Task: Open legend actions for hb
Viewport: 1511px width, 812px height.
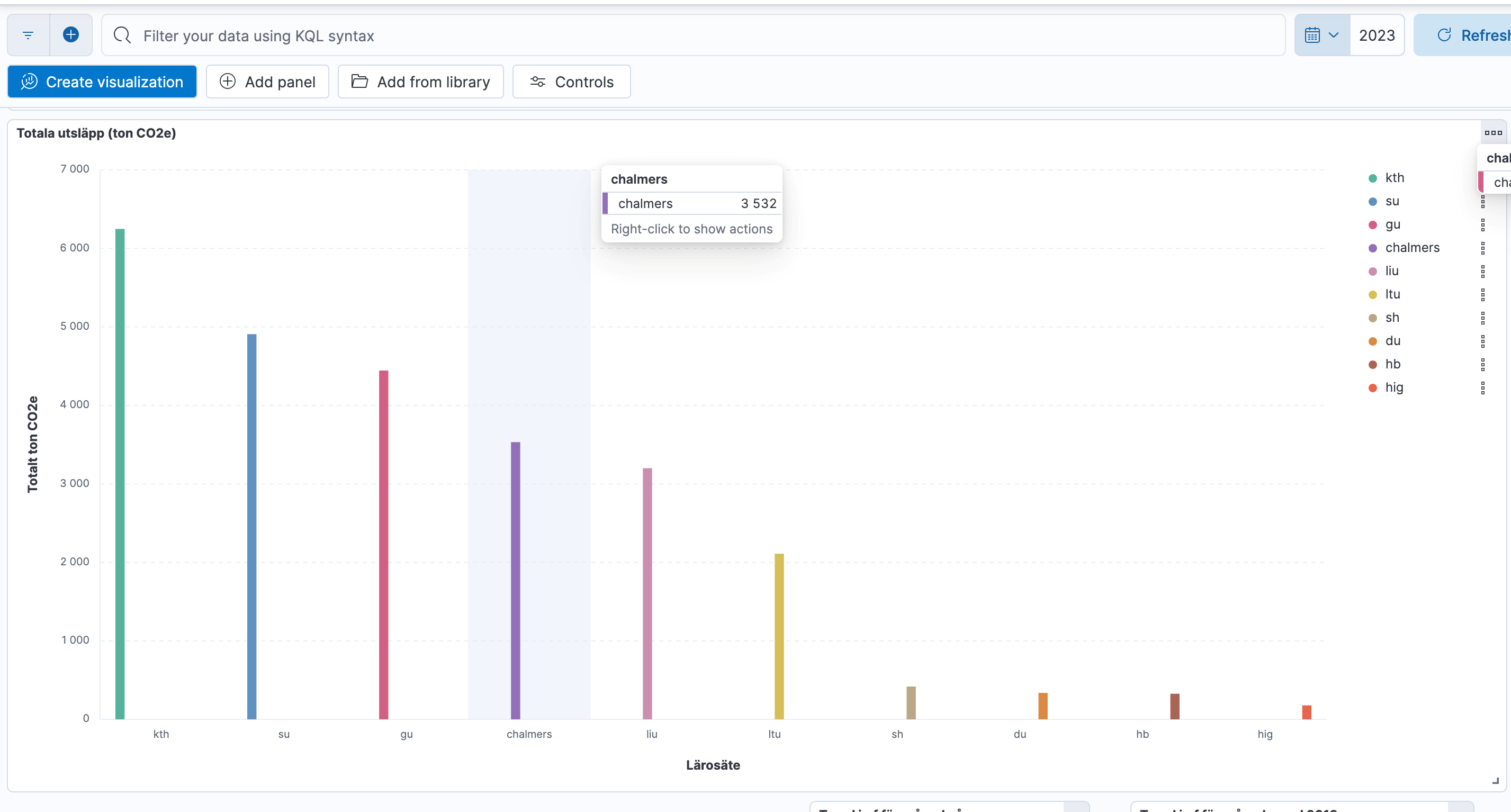Action: click(1482, 365)
